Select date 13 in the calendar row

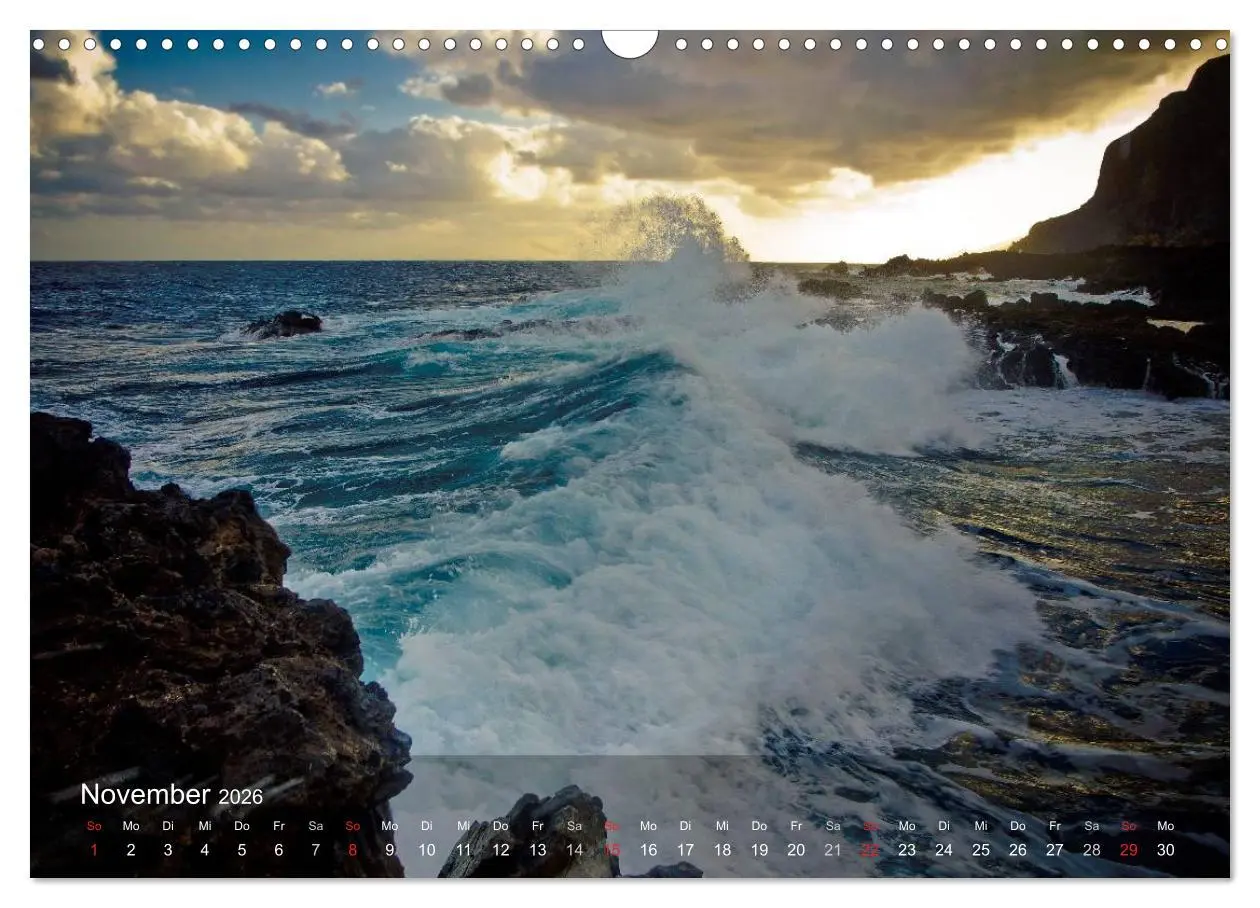pyautogui.click(x=538, y=850)
